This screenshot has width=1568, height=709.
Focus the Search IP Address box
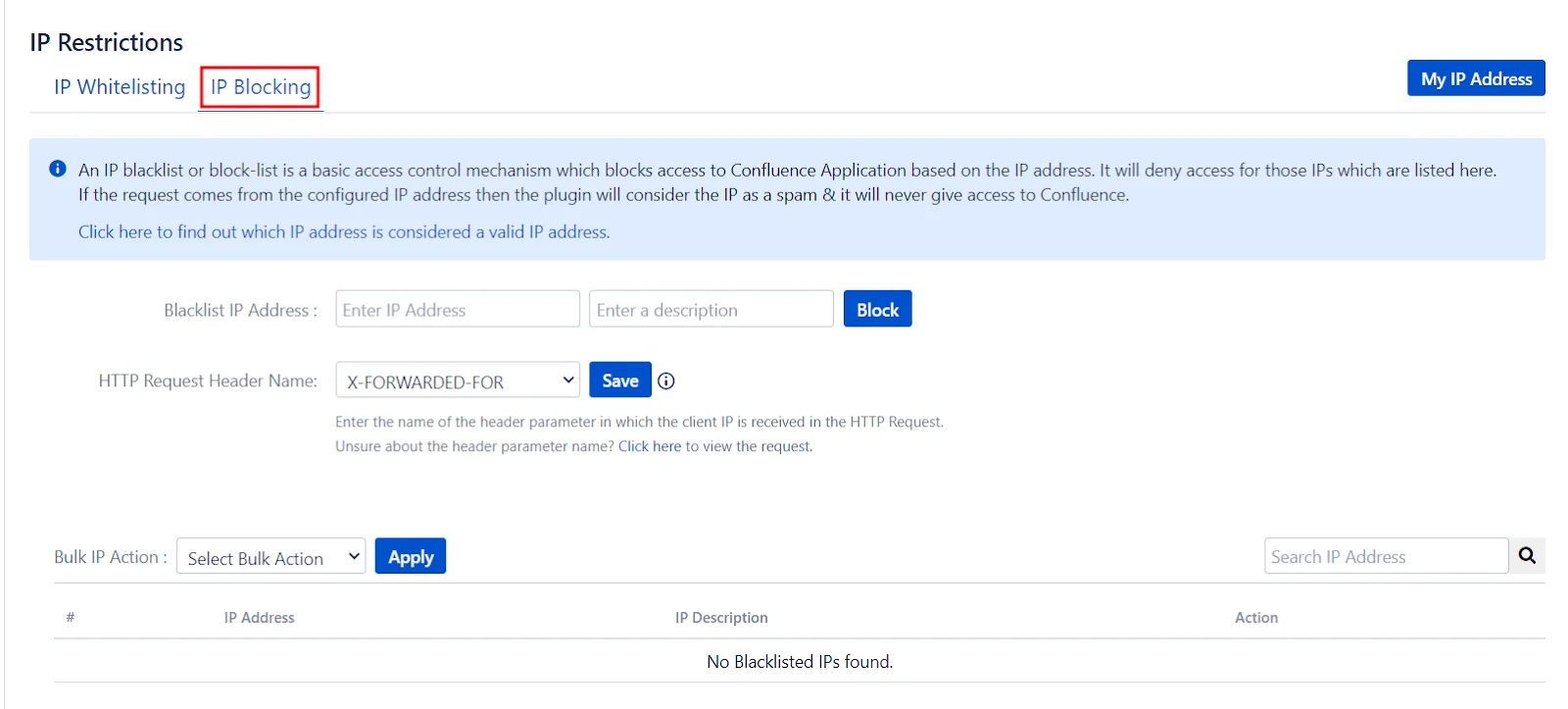1386,556
